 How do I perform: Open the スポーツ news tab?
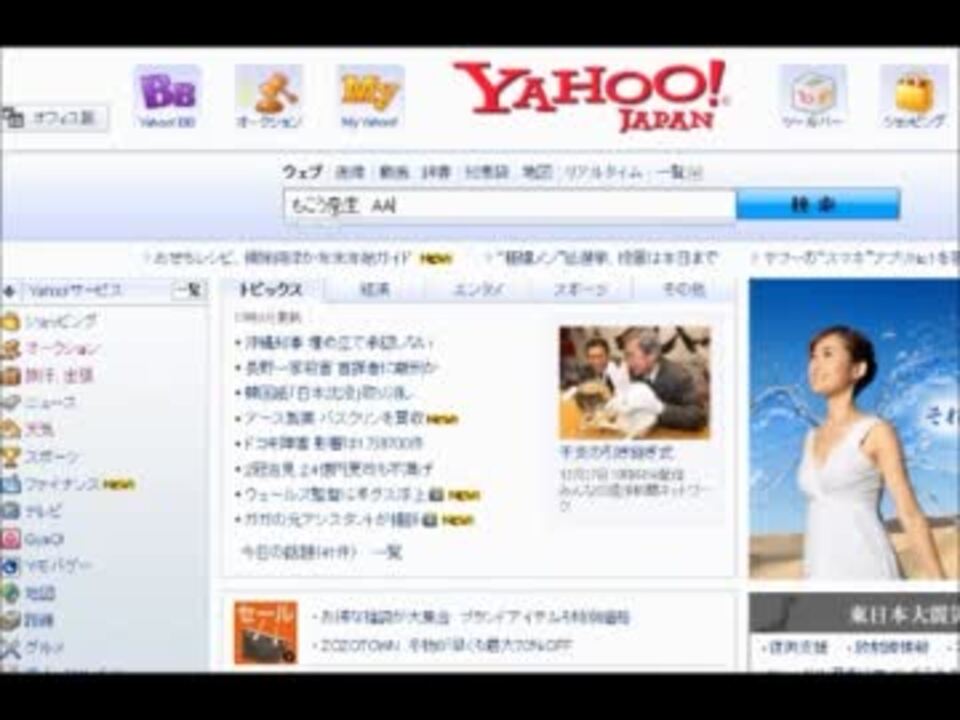point(580,289)
